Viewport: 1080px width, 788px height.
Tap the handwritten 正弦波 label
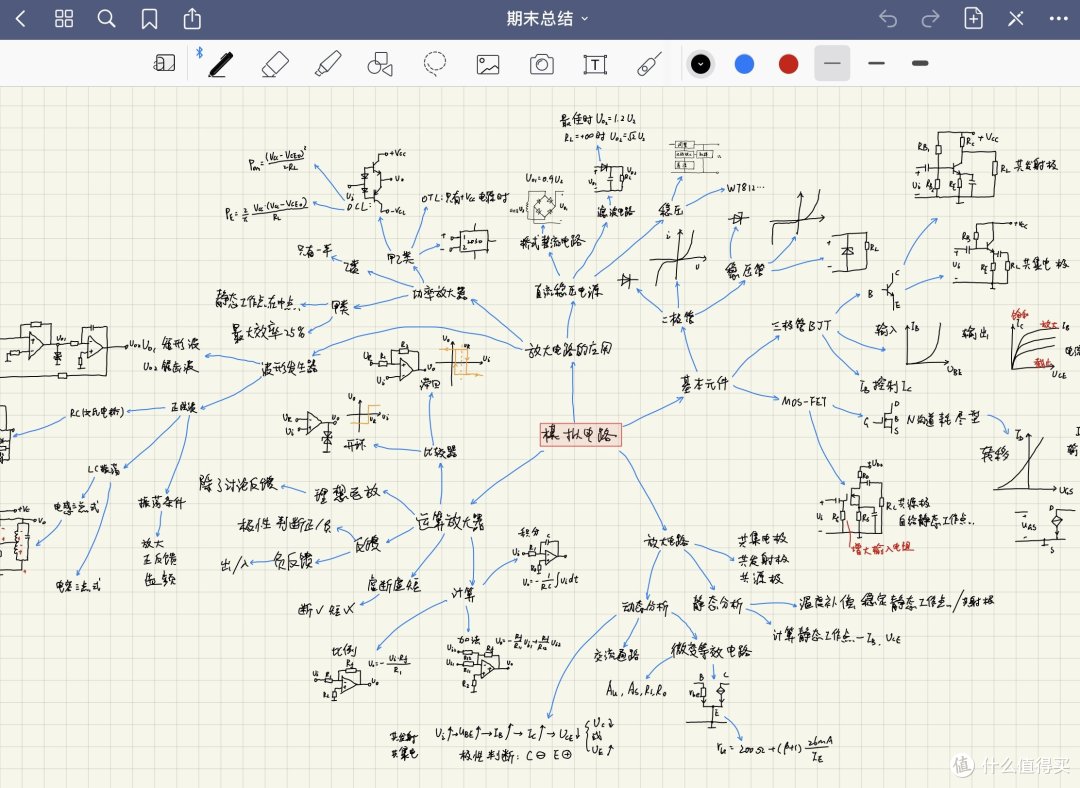[x=184, y=407]
